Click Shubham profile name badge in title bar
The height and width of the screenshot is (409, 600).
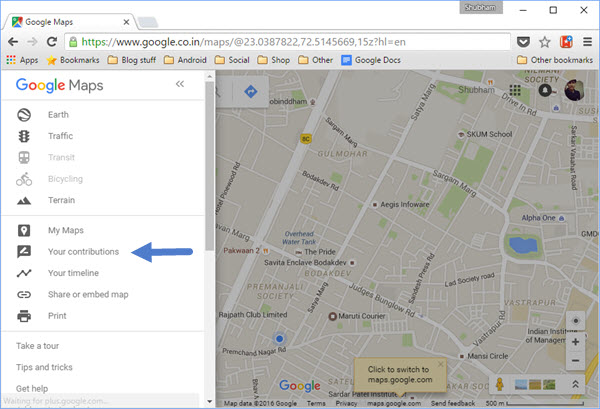481,8
